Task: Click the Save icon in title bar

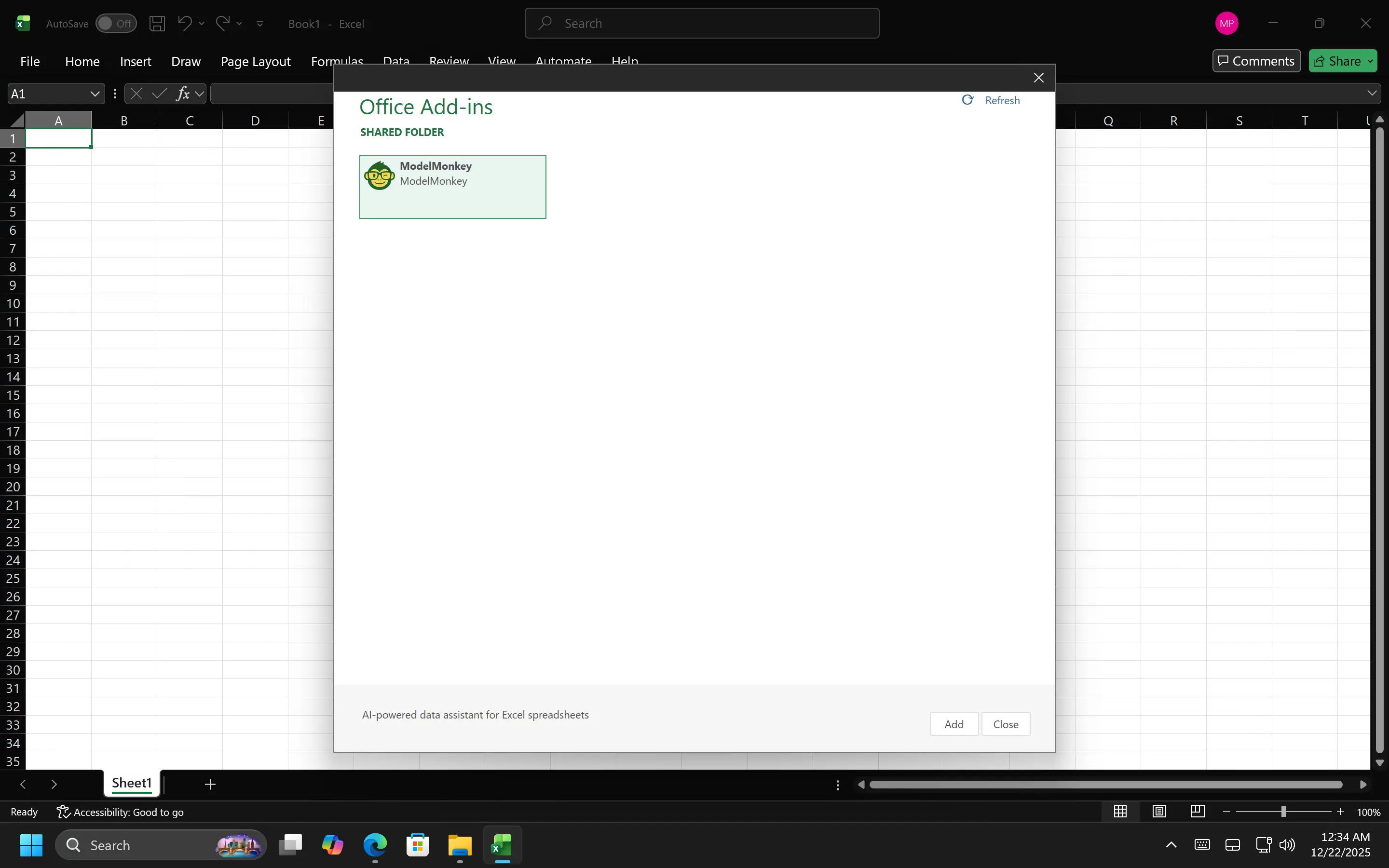Action: 157,24
